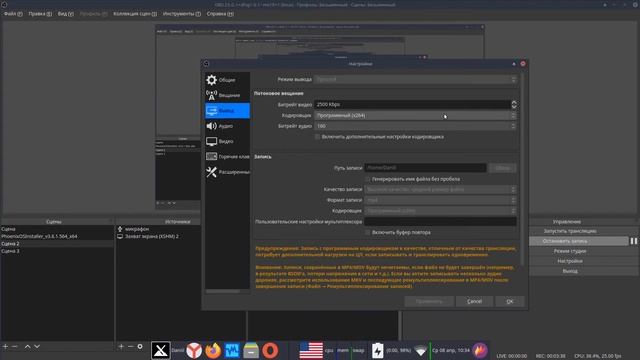Select the highlighted Output settings category
This screenshot has width=640, height=360.
227,111
